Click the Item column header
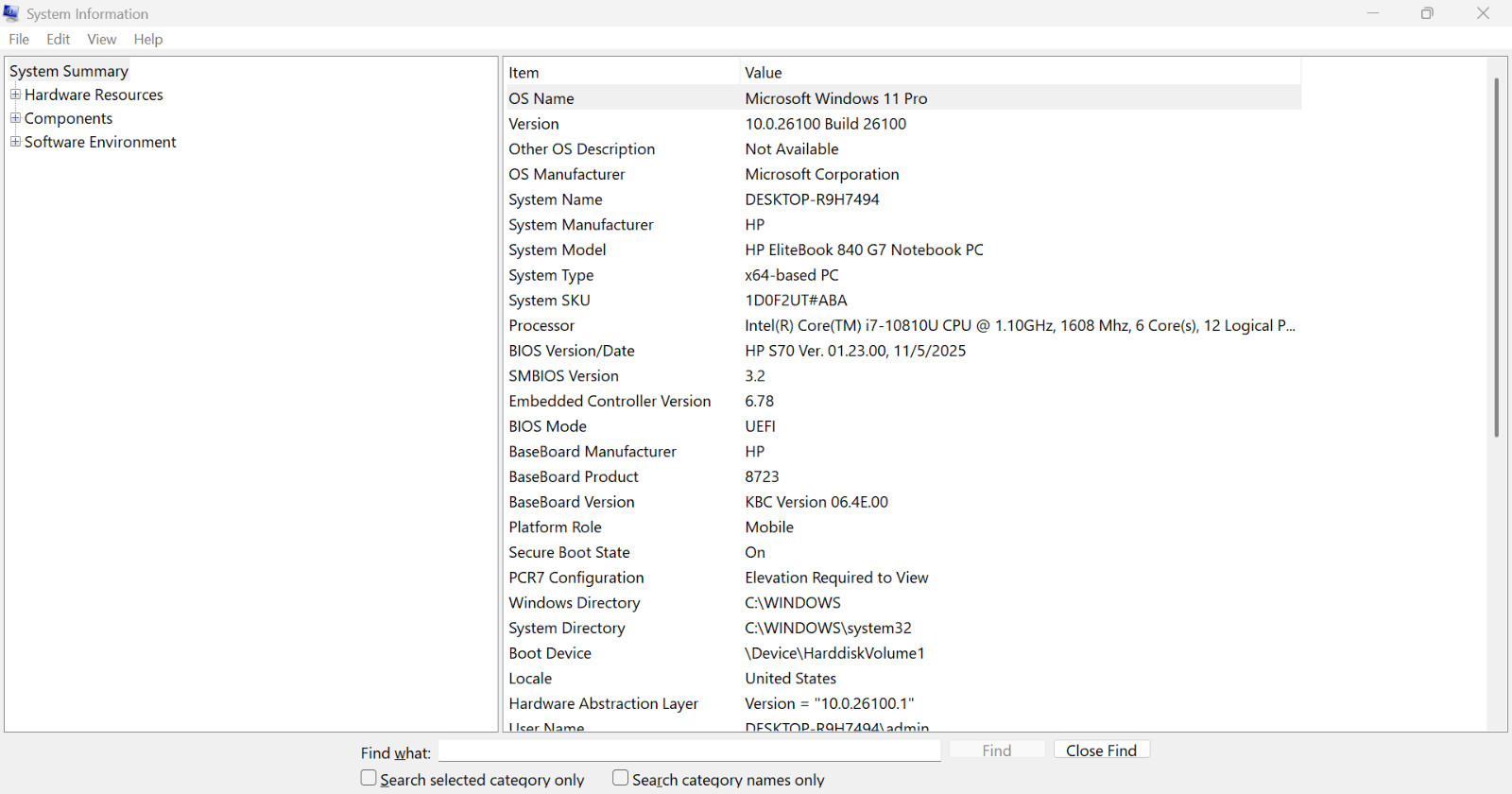Viewport: 1512px width, 794px height. coord(621,73)
